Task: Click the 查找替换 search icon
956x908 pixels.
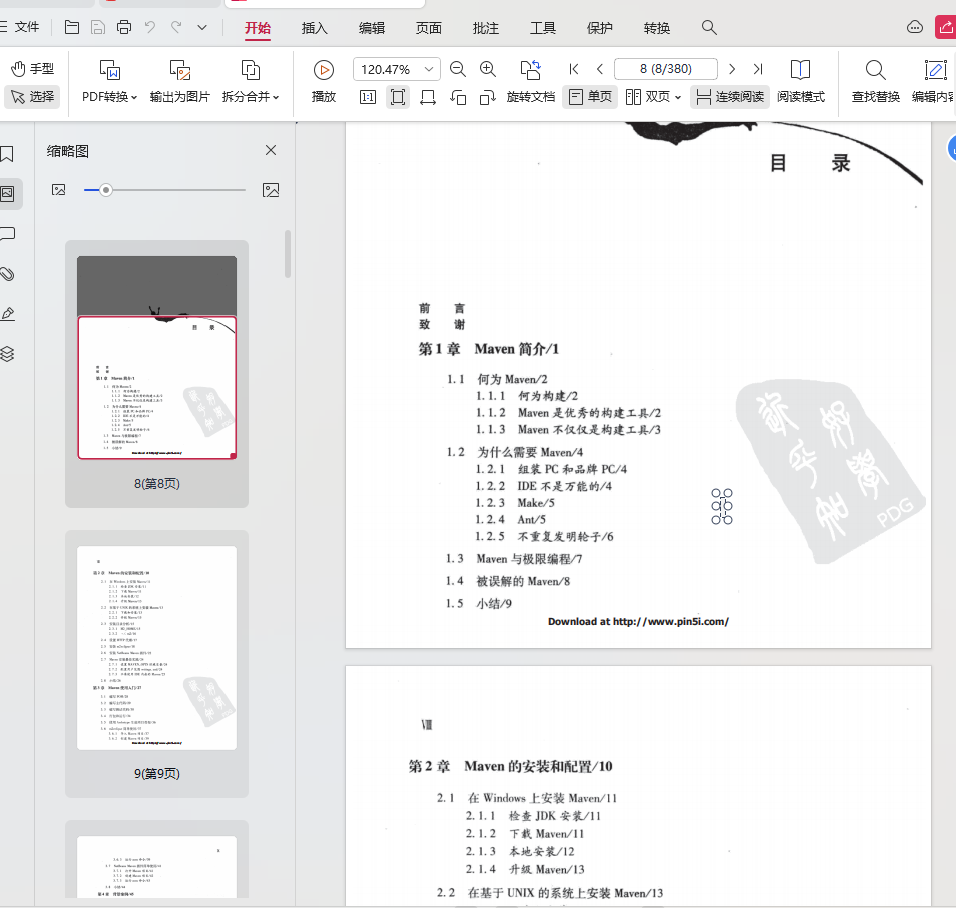Action: [x=875, y=70]
